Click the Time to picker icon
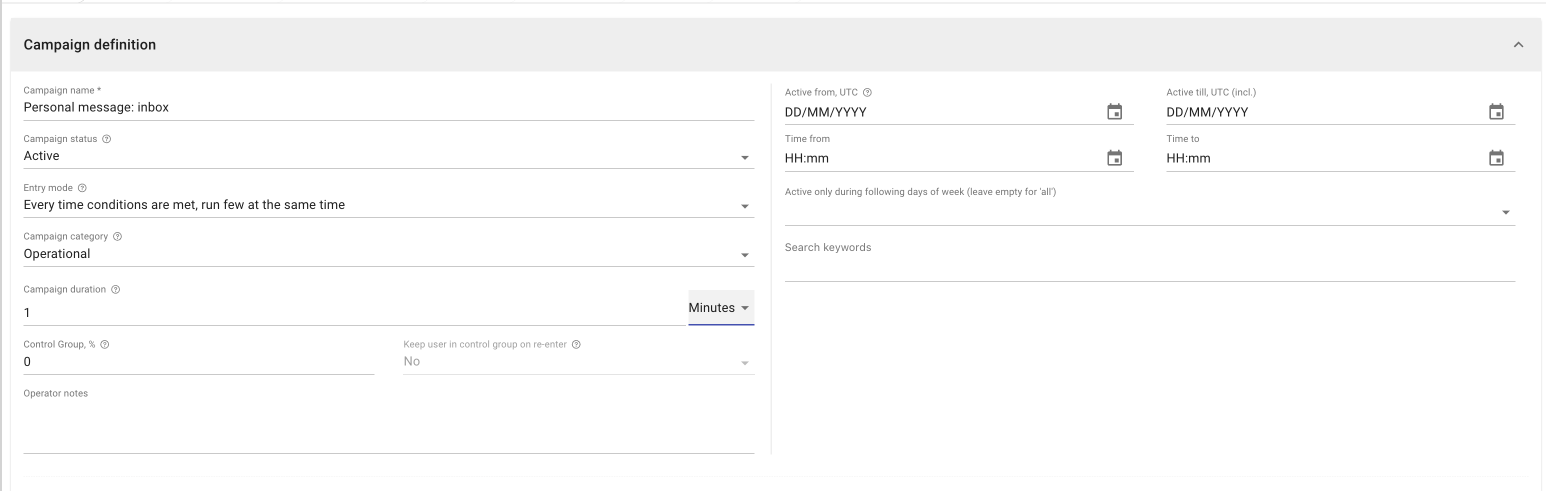Image resolution: width=1546 pixels, height=491 pixels. [x=1496, y=158]
